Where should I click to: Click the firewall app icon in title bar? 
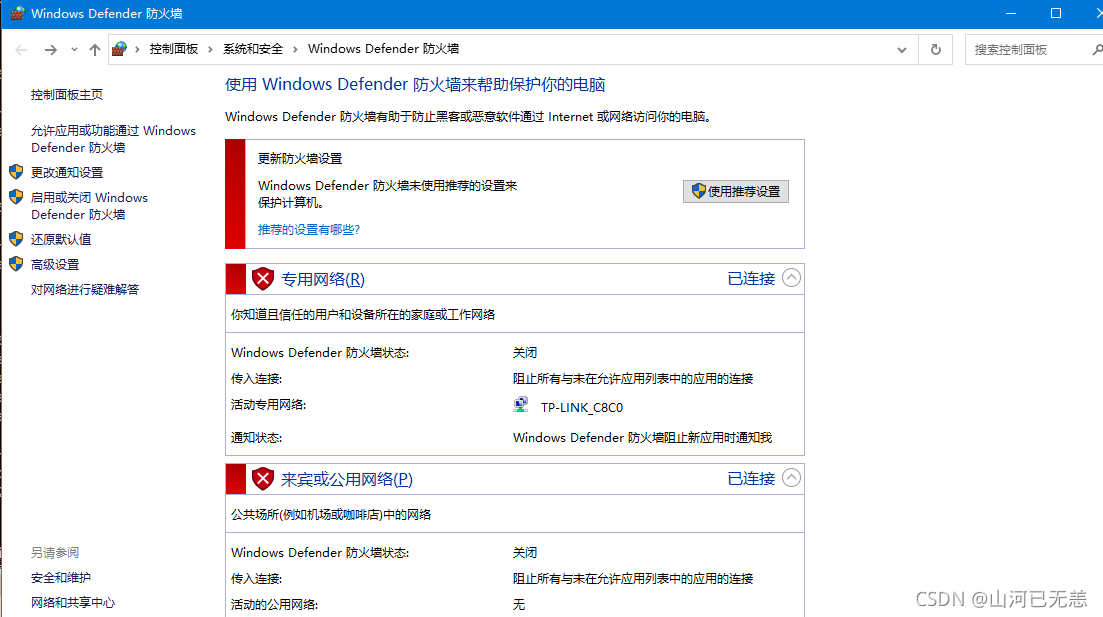(17, 13)
